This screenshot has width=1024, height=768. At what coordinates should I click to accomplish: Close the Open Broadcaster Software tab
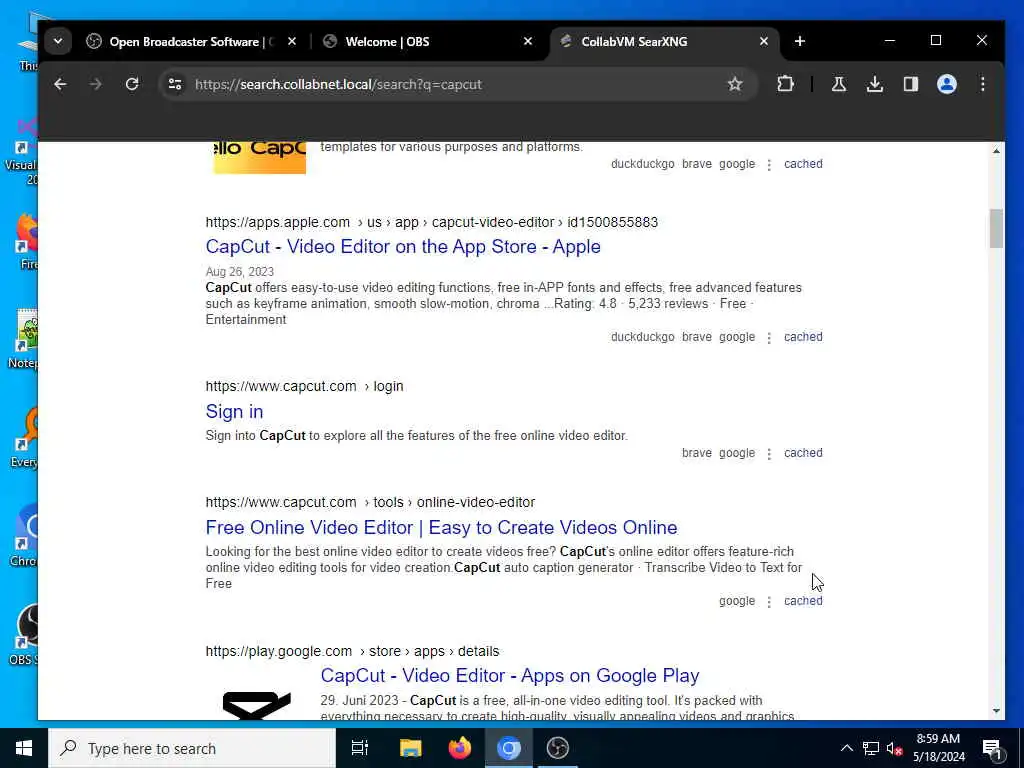pos(292,42)
